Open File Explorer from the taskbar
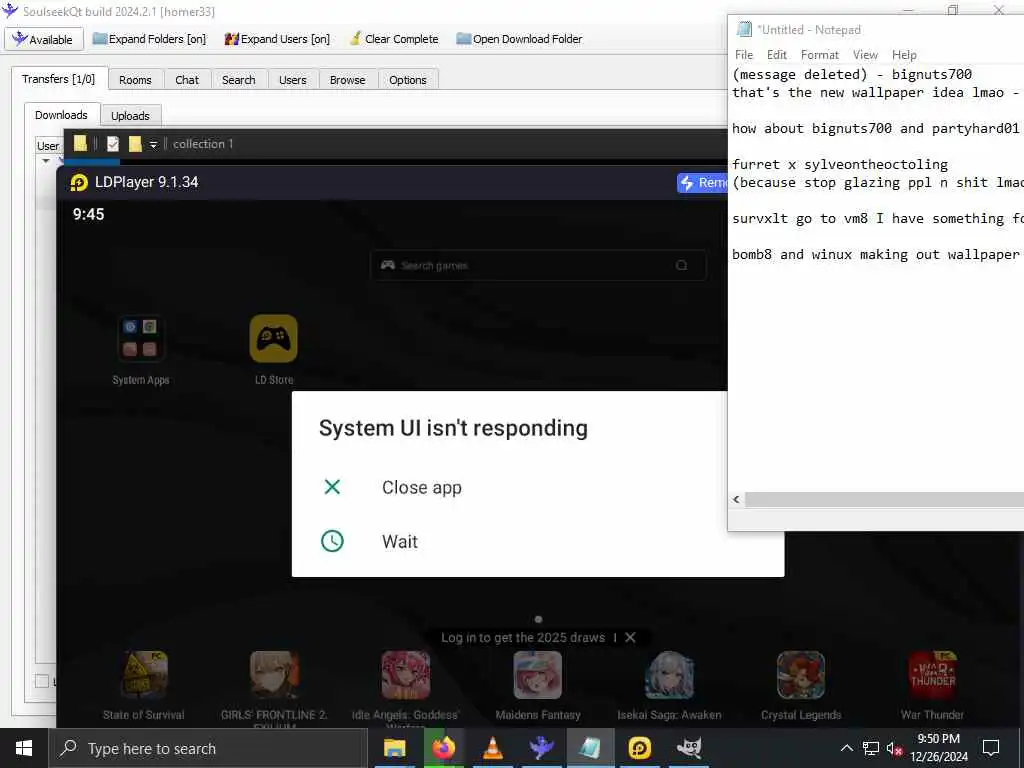The width and height of the screenshot is (1024, 768). 394,748
